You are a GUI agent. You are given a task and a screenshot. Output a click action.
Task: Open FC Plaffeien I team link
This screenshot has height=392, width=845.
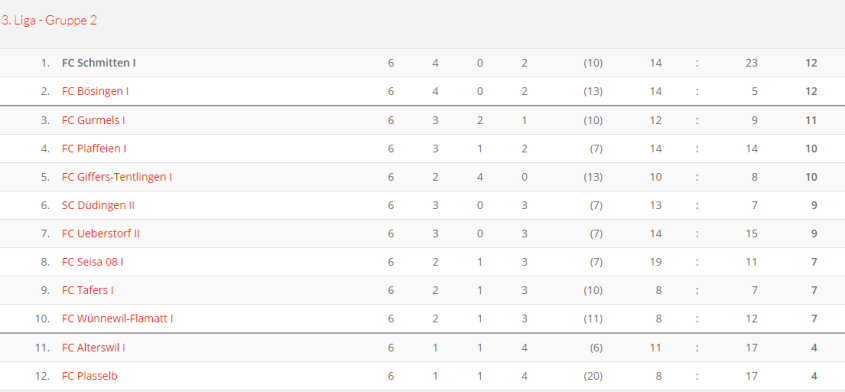click(94, 148)
